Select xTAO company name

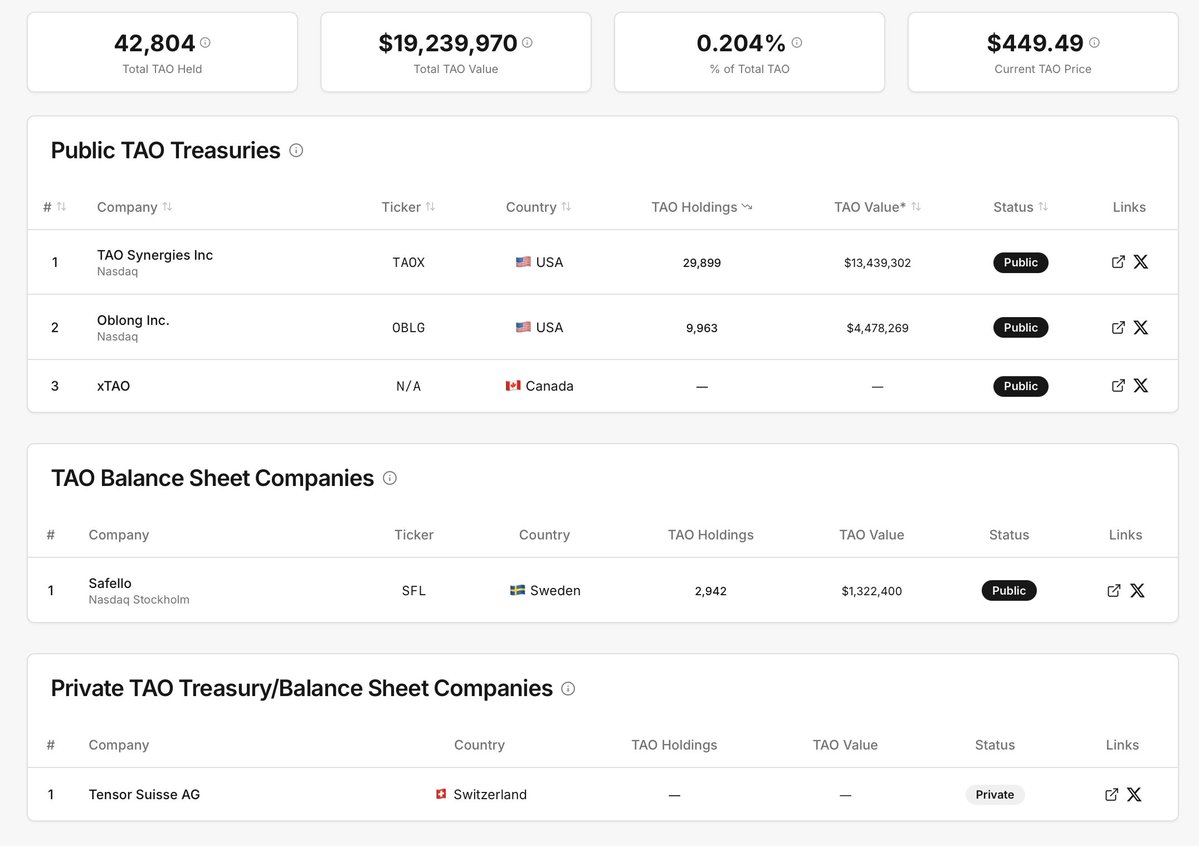point(113,386)
